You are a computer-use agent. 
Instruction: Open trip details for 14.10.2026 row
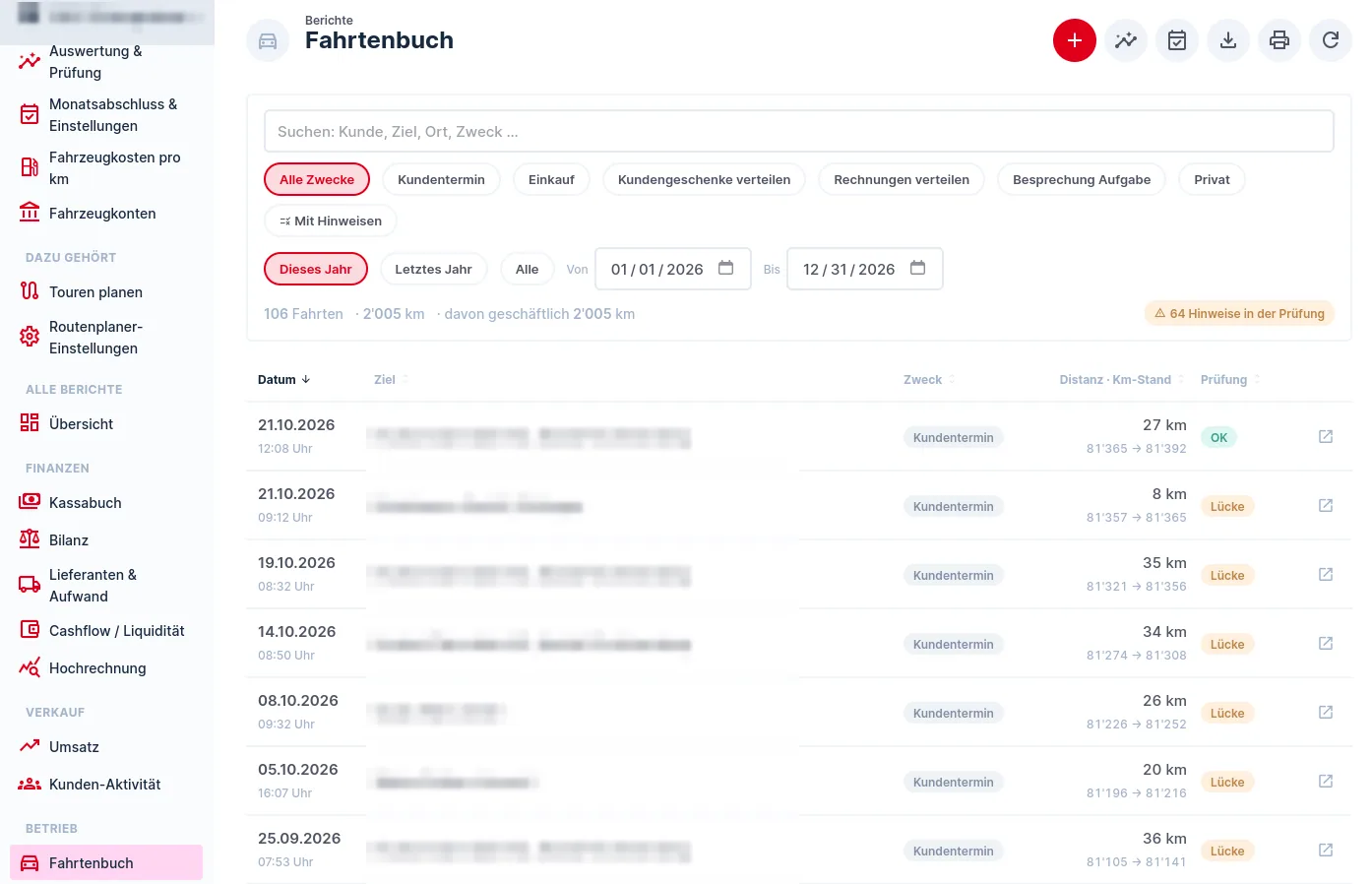[1326, 643]
